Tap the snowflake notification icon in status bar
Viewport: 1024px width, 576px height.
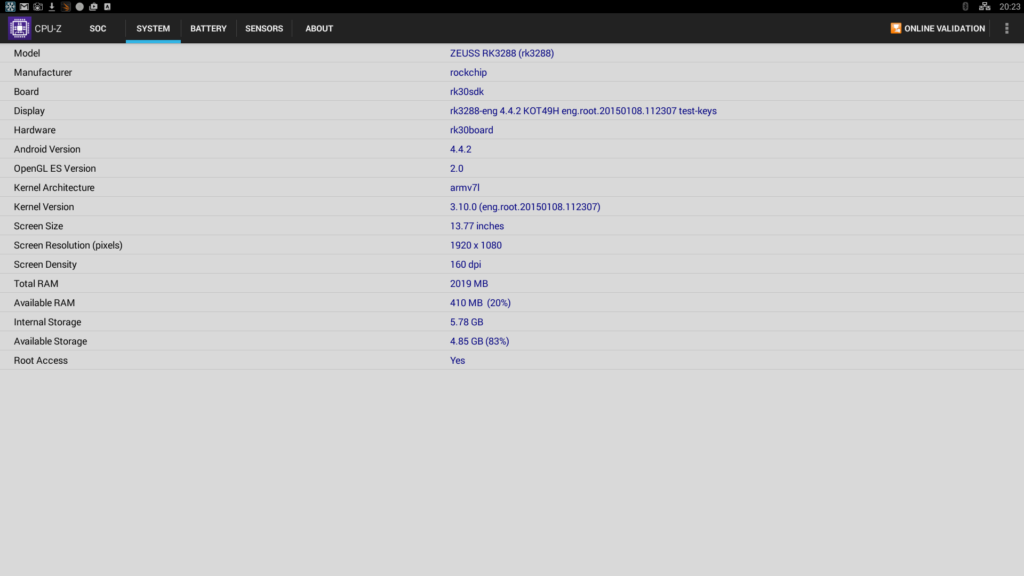click(10, 7)
